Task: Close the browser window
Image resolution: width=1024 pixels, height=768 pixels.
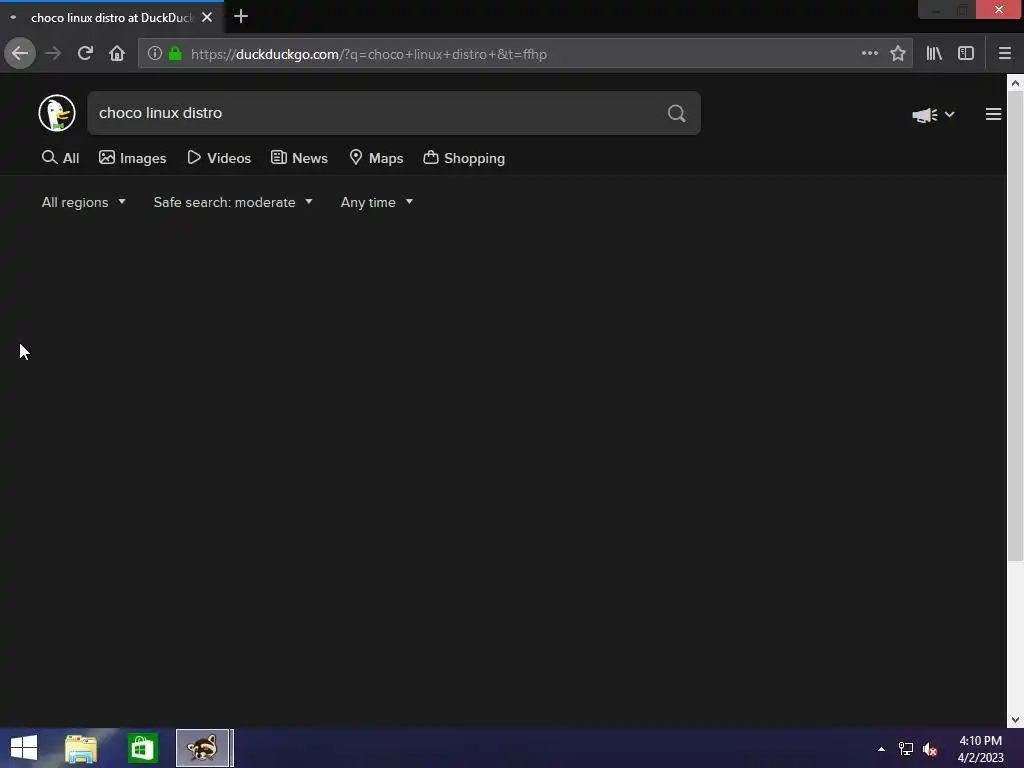Action: 999,9
